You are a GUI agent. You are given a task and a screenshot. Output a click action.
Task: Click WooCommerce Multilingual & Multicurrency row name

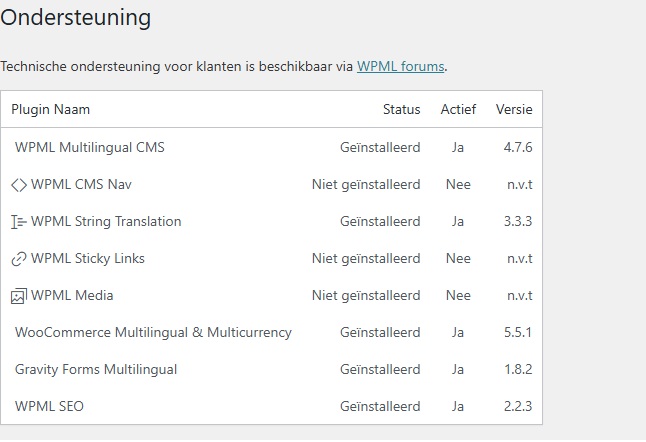pos(153,332)
